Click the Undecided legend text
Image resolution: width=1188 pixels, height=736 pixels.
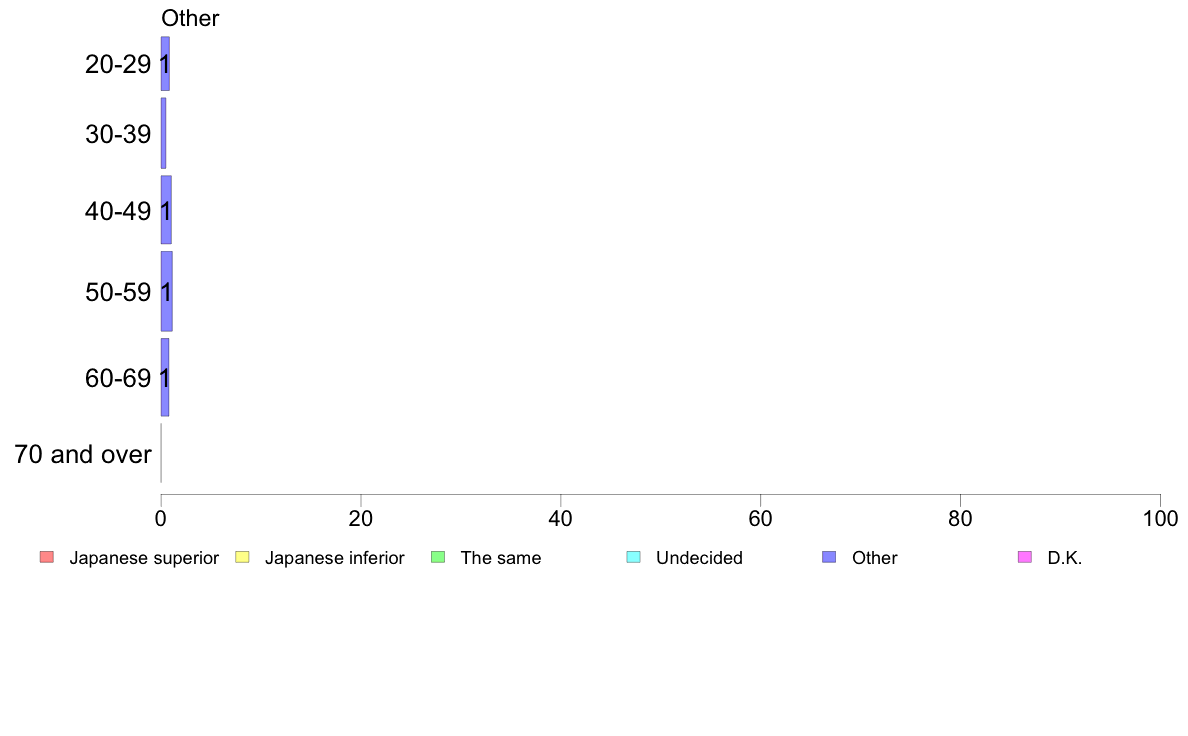pyautogui.click(x=699, y=558)
